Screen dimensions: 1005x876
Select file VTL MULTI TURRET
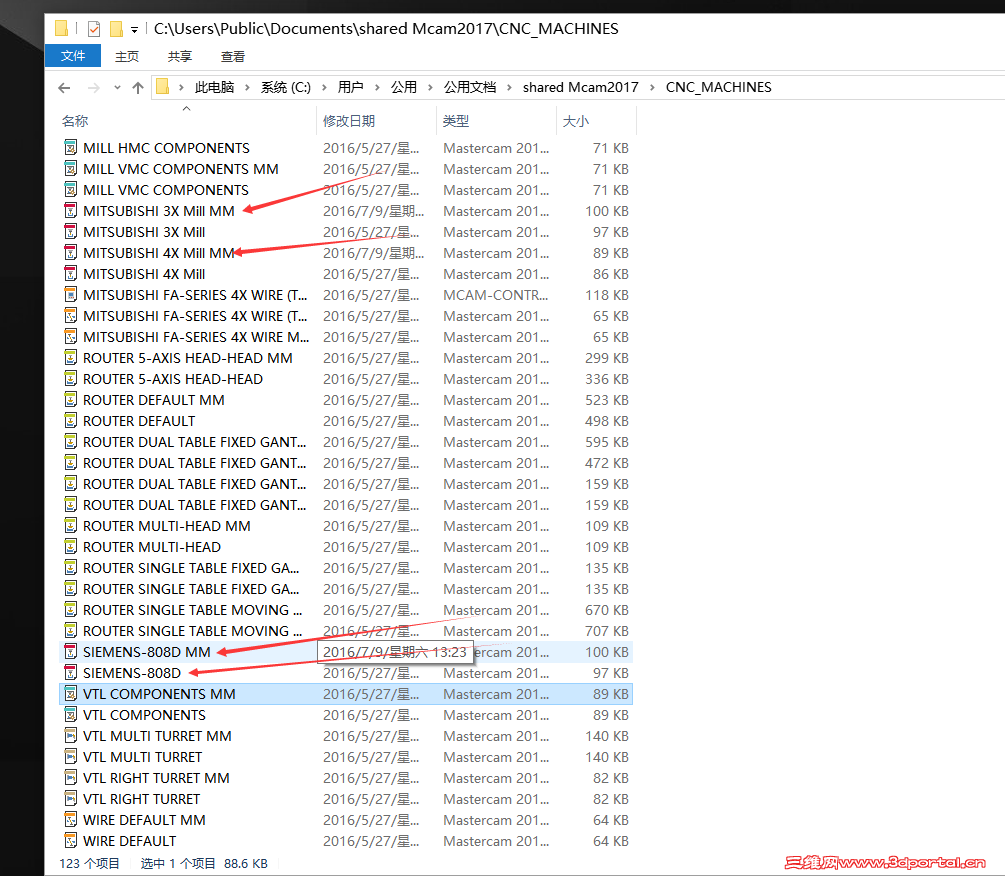pyautogui.click(x=142, y=757)
